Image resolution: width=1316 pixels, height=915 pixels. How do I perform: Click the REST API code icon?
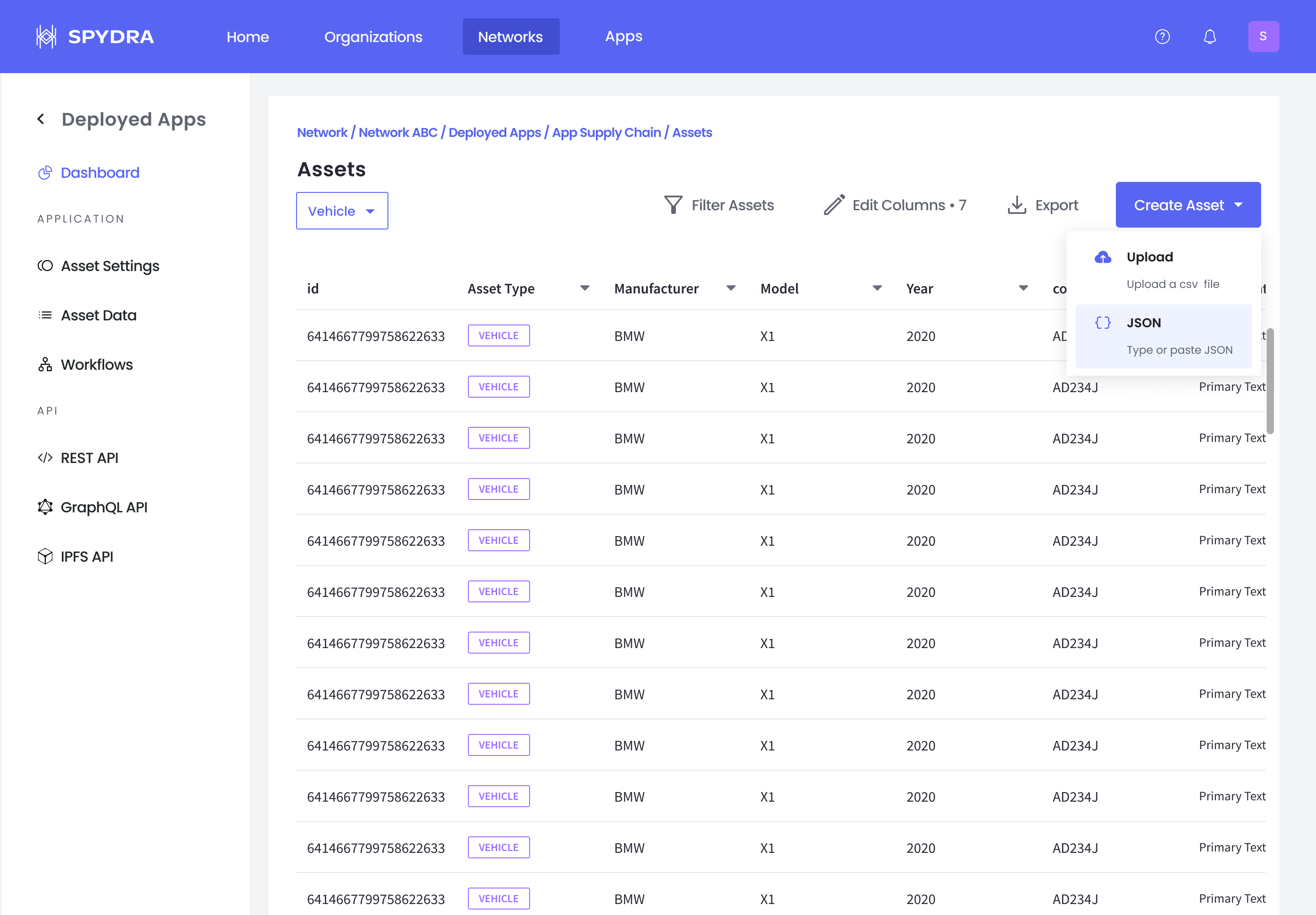tap(45, 457)
